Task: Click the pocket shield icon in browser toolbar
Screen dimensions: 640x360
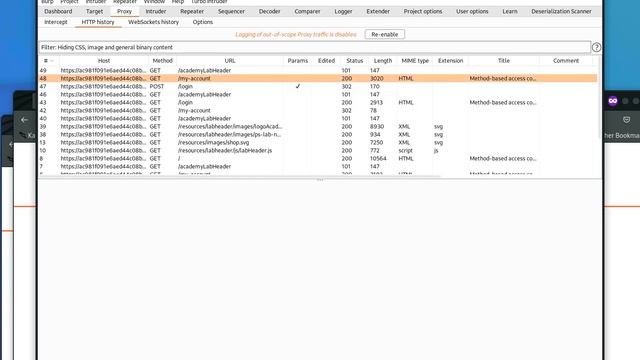Action: pyautogui.click(x=627, y=120)
